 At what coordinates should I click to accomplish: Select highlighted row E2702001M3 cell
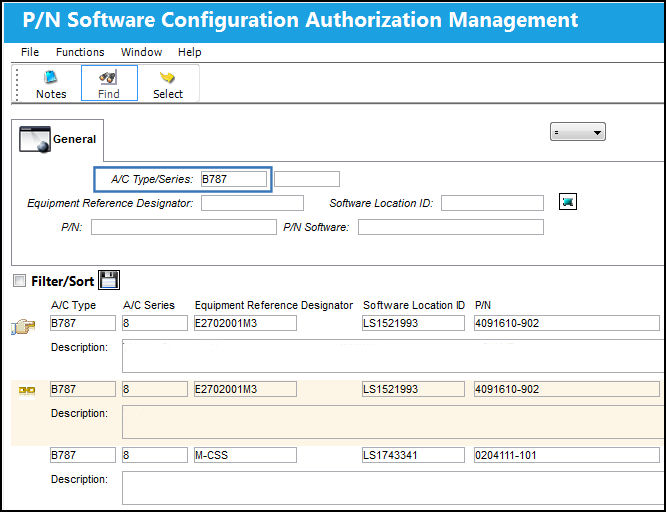pyautogui.click(x=245, y=389)
